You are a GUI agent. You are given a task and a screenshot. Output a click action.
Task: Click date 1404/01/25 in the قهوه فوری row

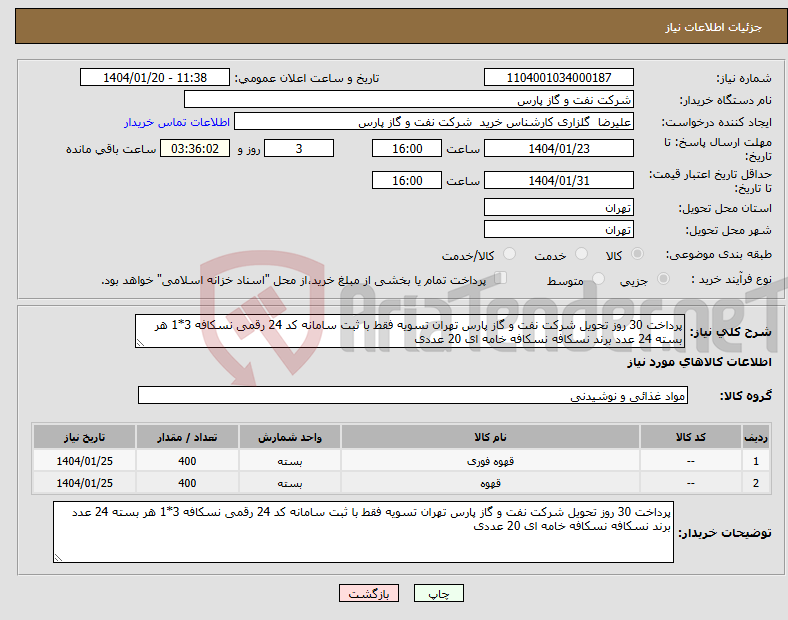pyautogui.click(x=84, y=461)
